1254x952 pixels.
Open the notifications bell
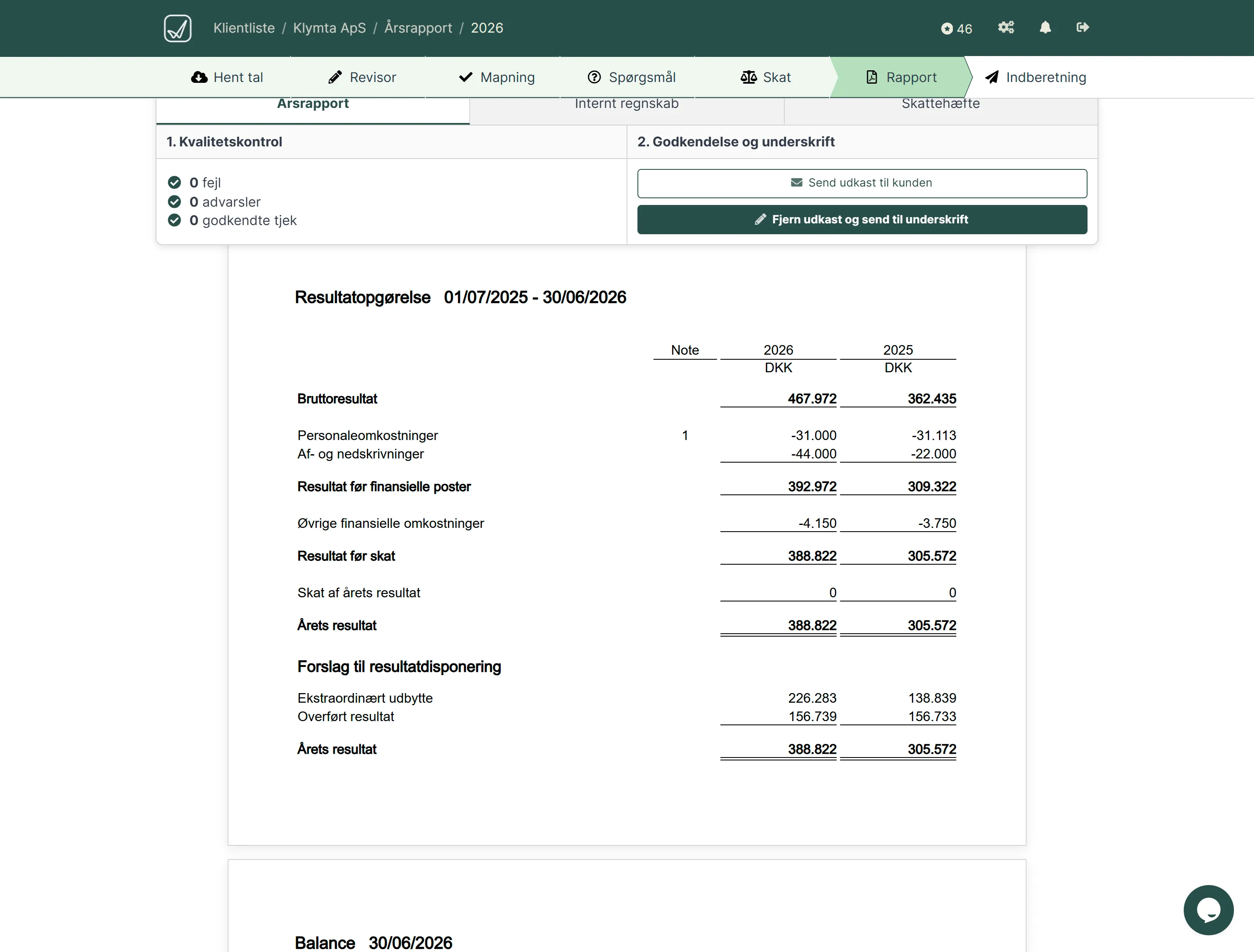point(1045,27)
